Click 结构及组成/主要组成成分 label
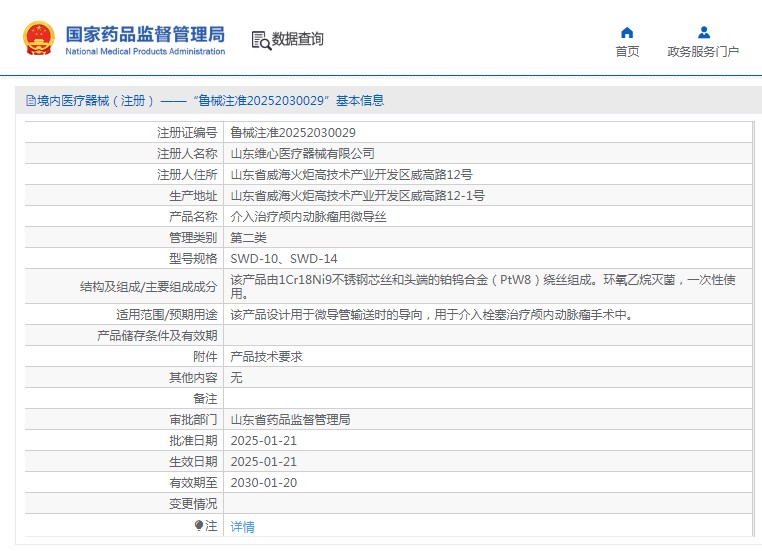Image resolution: width=762 pixels, height=551 pixels. (148, 287)
